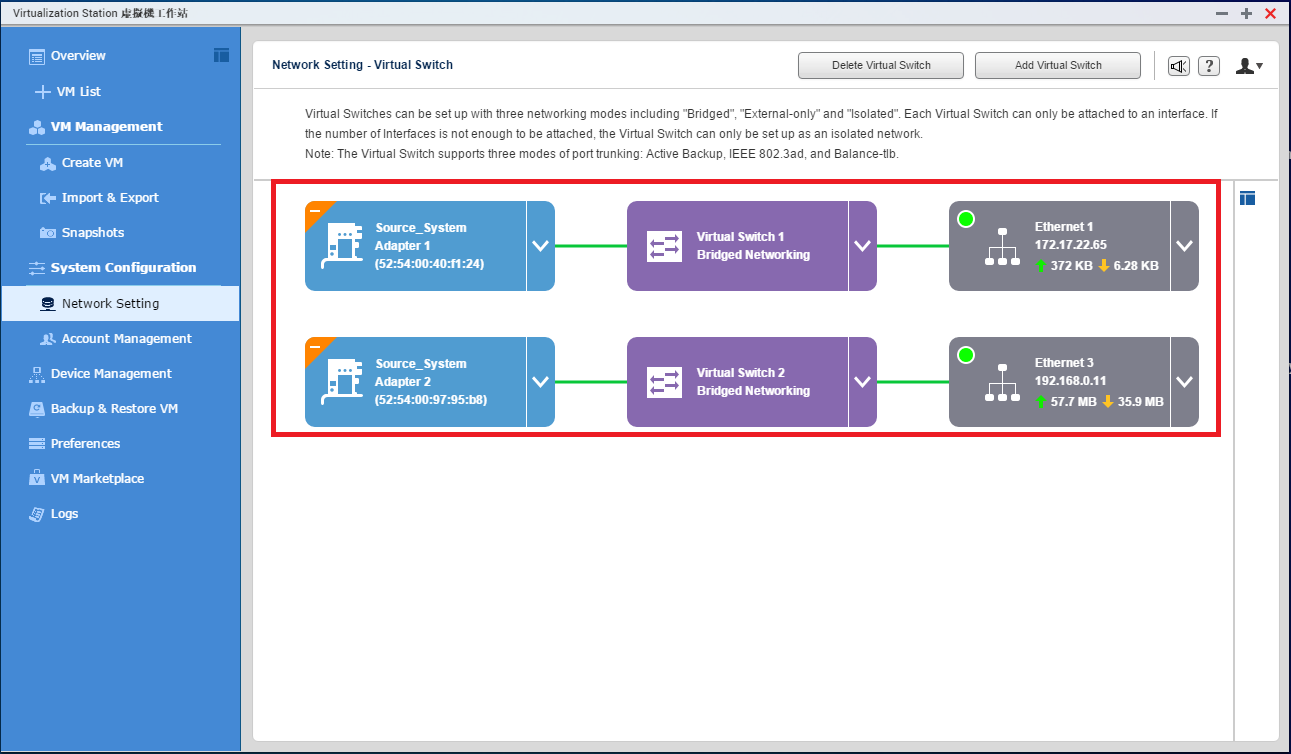Open Snapshots in the sidebar
This screenshot has height=754, width=1291.
93,233
